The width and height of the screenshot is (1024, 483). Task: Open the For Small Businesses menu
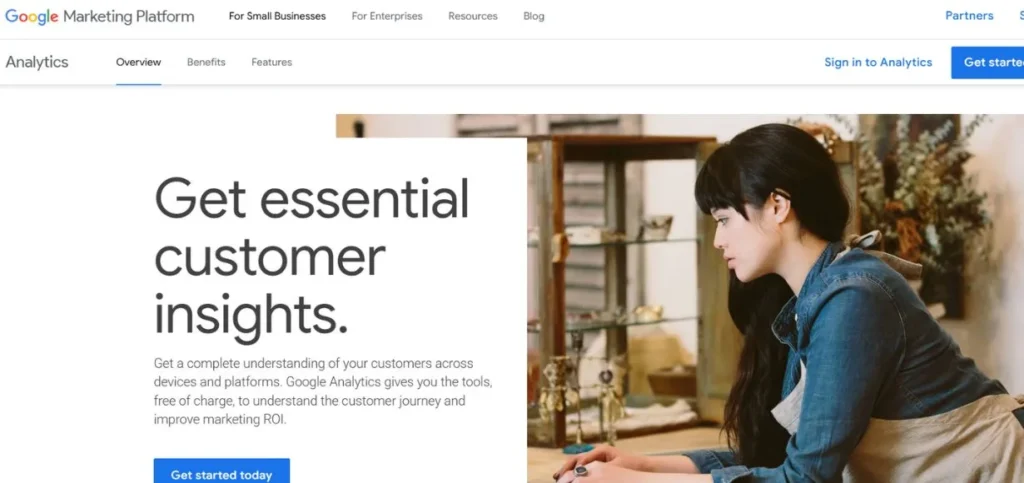(x=277, y=16)
